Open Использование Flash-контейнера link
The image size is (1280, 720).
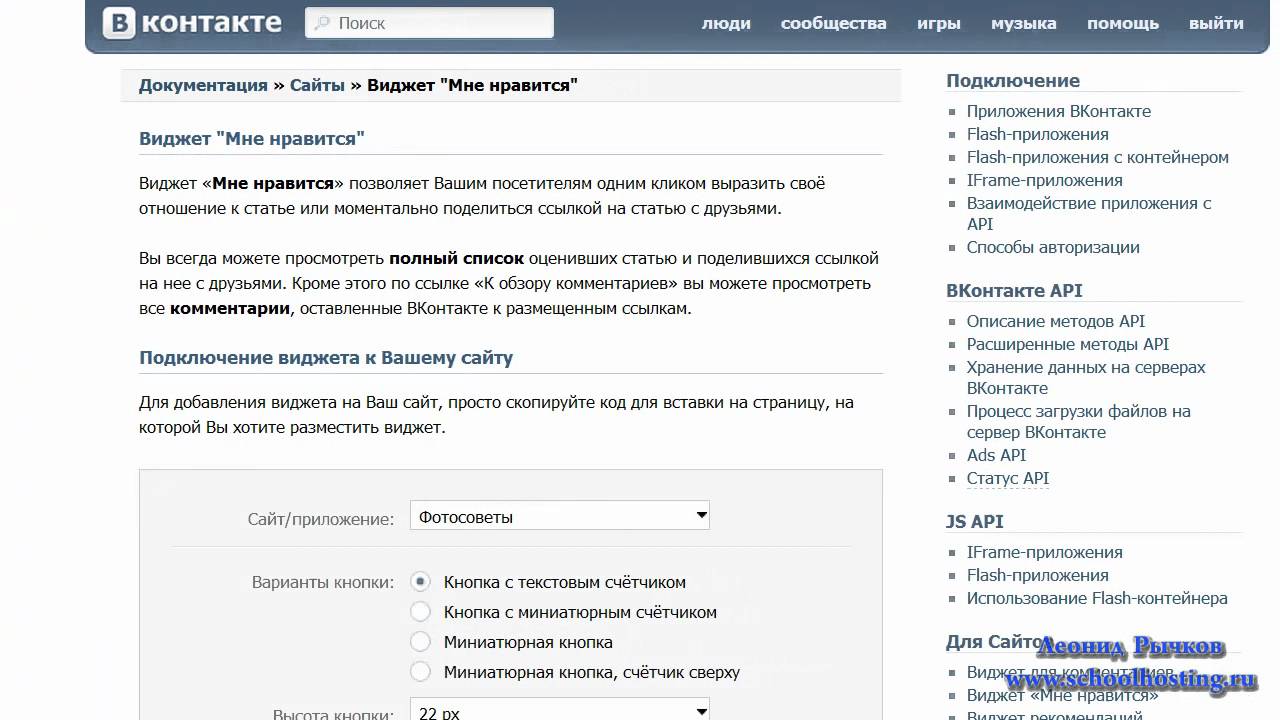[1097, 598]
